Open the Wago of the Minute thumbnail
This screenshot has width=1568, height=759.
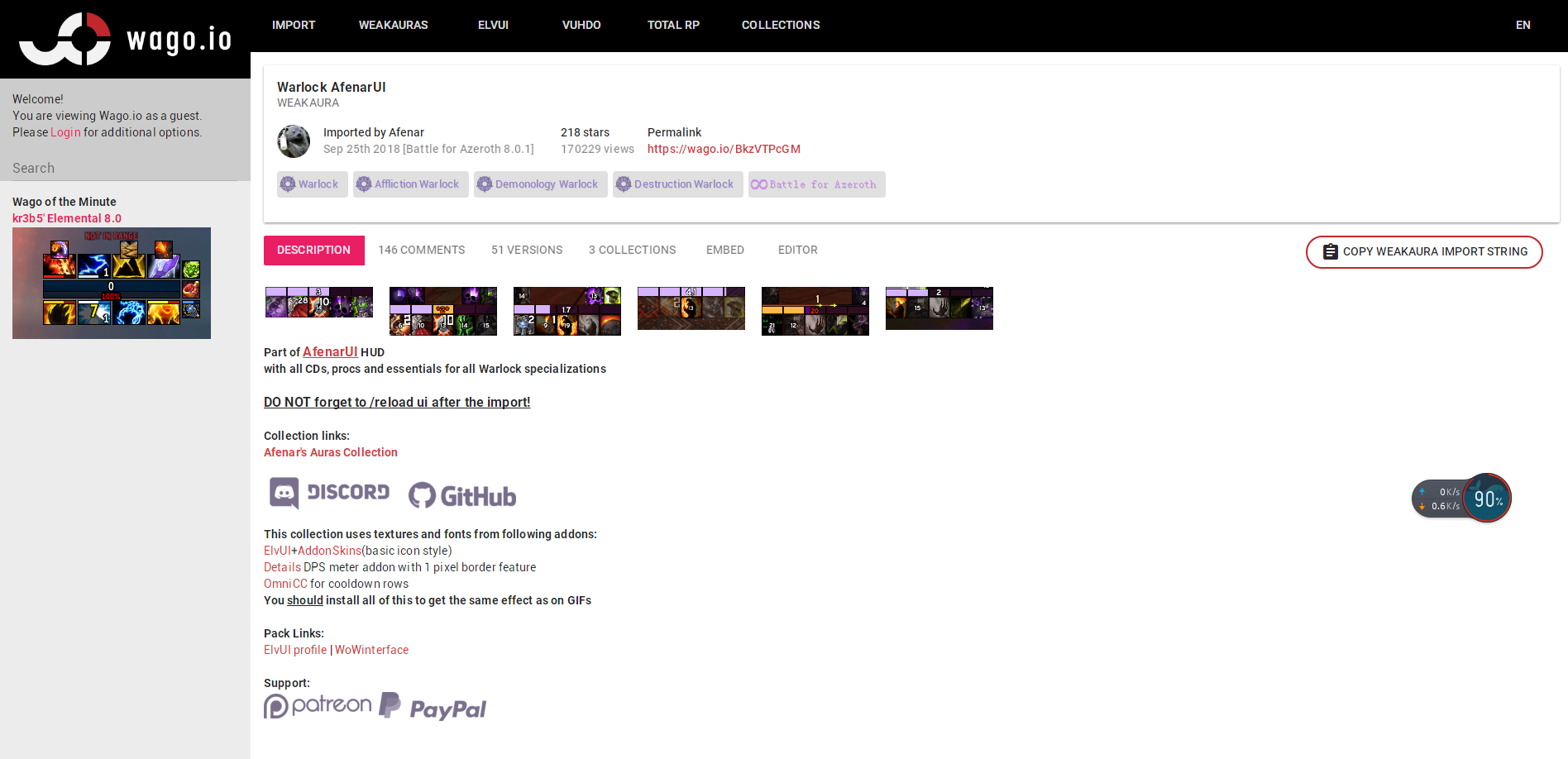coord(112,283)
